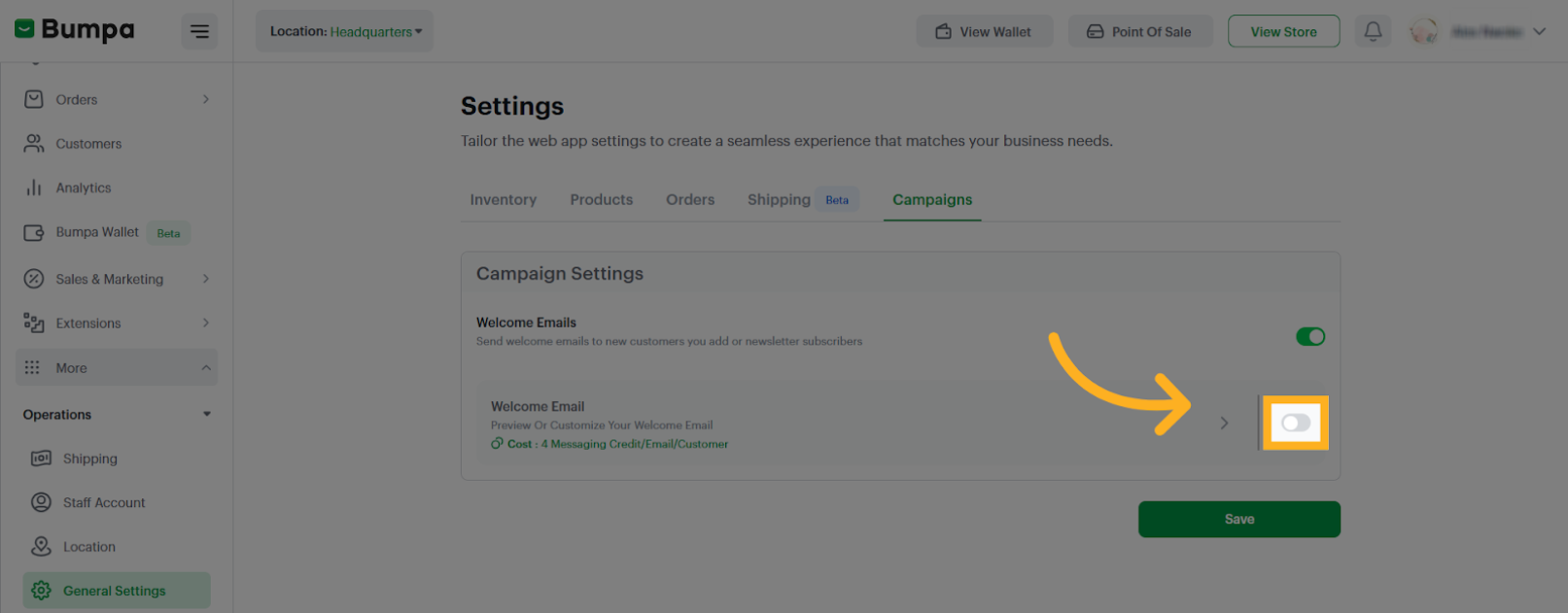Switch to Products settings tab

pyautogui.click(x=602, y=199)
